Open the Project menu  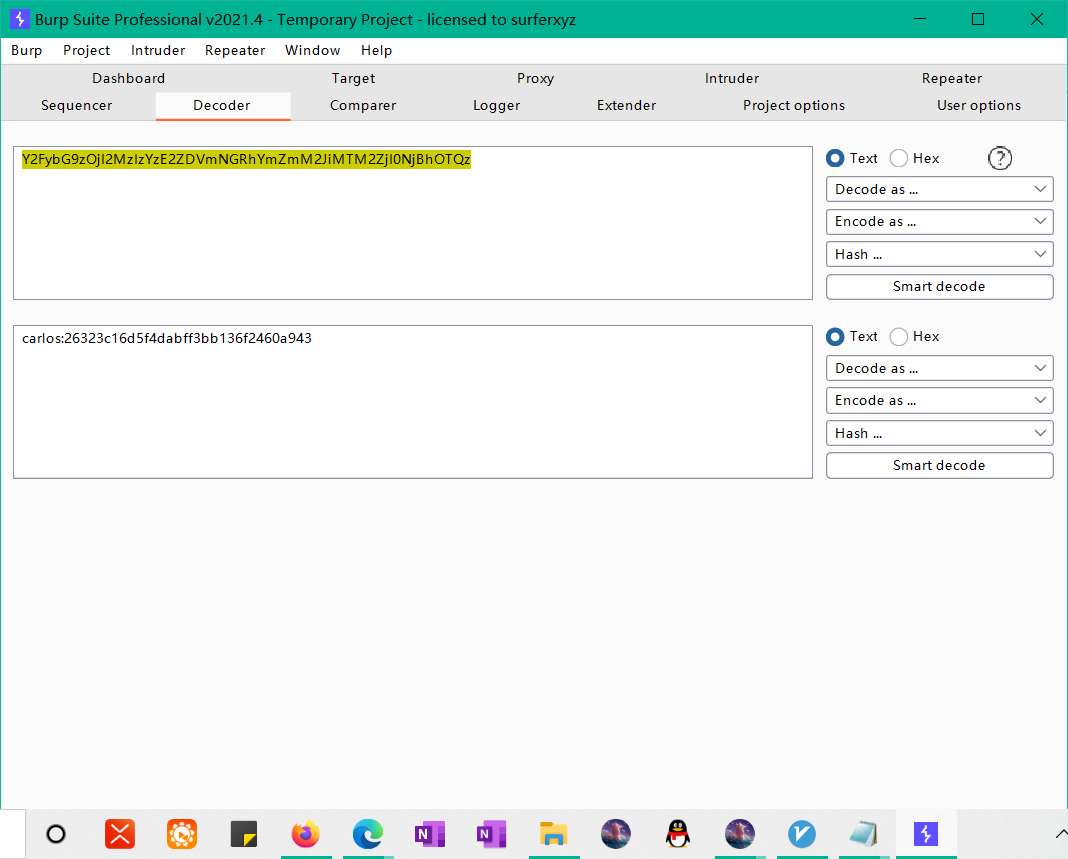pos(87,50)
